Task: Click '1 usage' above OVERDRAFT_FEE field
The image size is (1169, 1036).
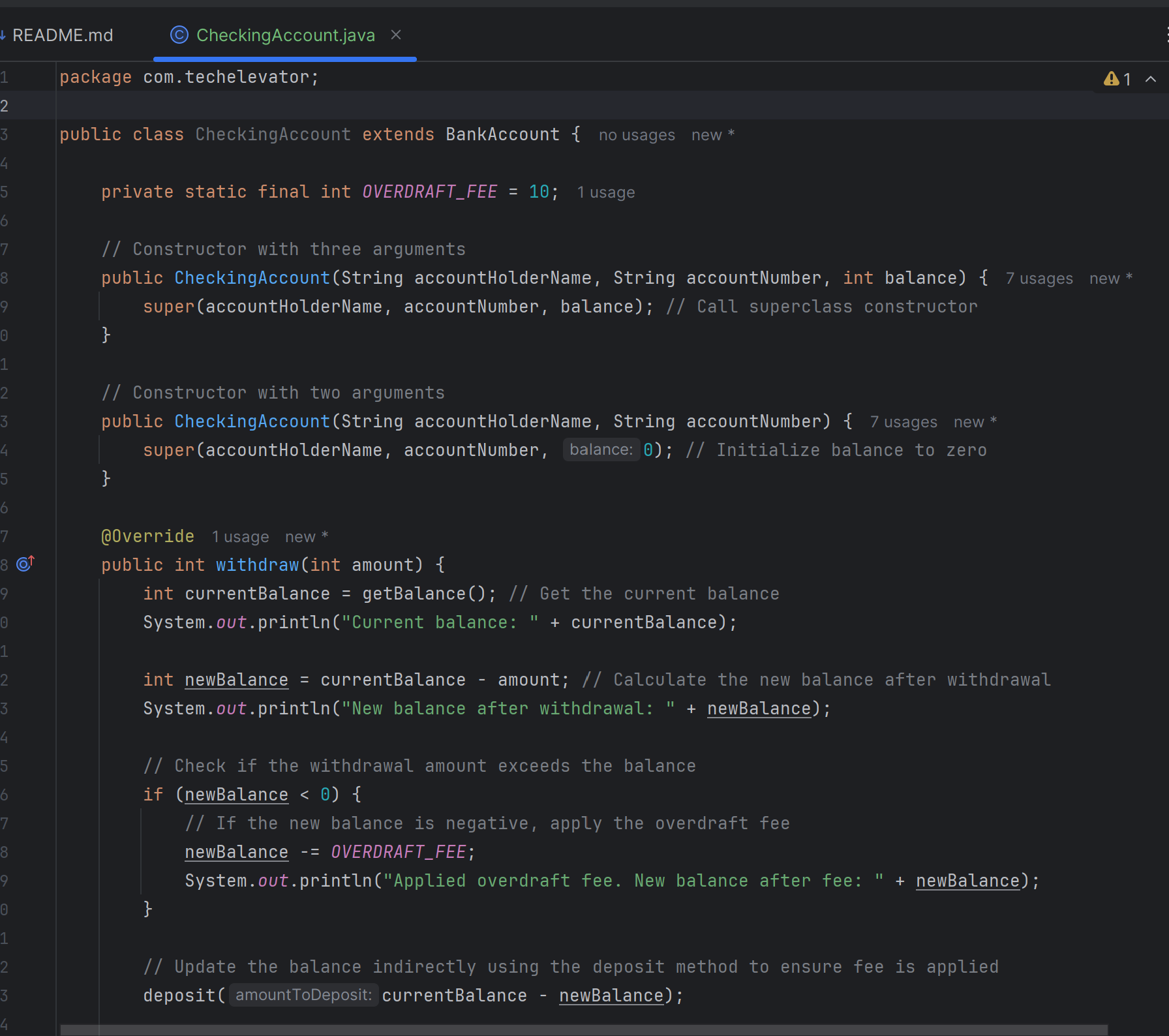Action: (x=605, y=192)
